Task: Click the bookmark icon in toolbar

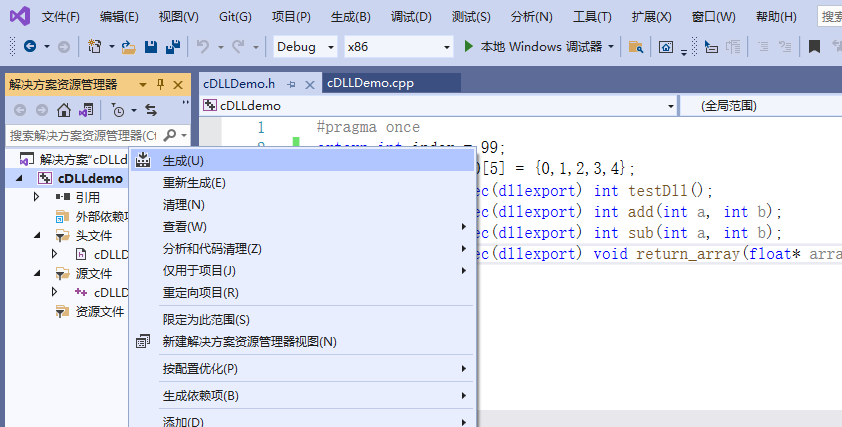Action: 814,47
